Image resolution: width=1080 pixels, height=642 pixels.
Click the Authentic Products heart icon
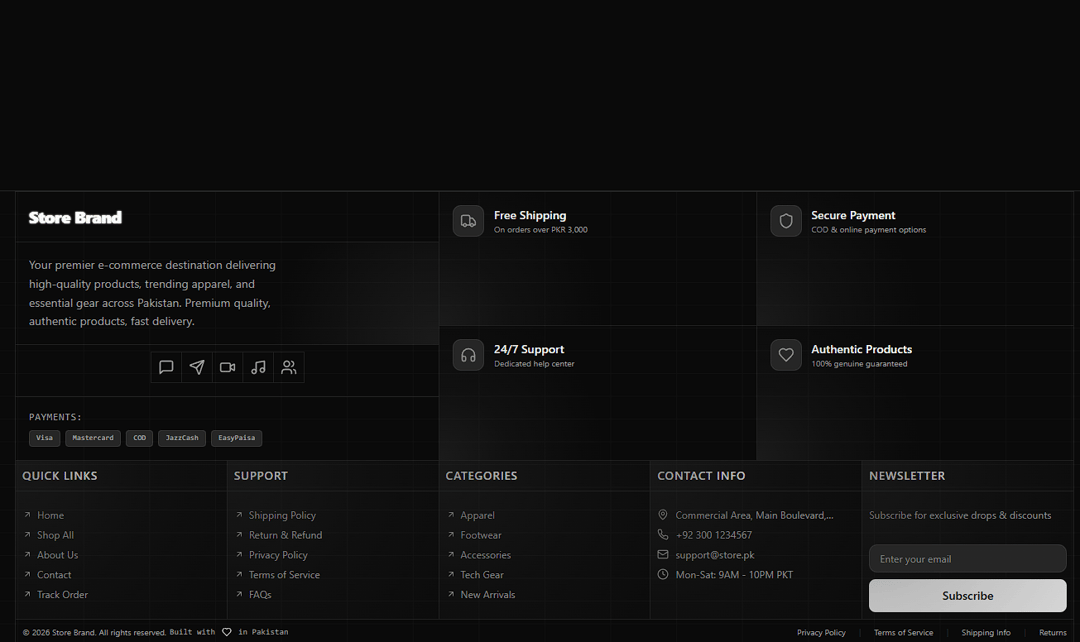(x=786, y=355)
